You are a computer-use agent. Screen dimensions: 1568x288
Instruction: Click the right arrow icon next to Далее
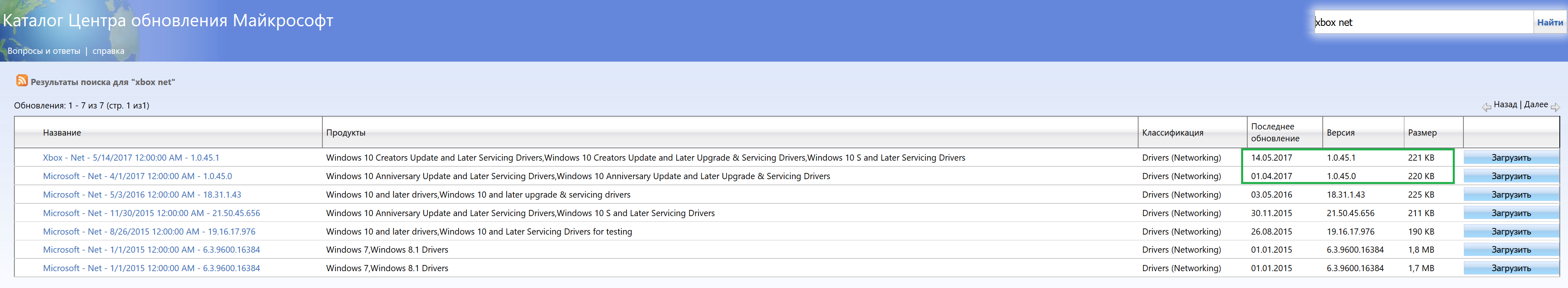click(1554, 107)
